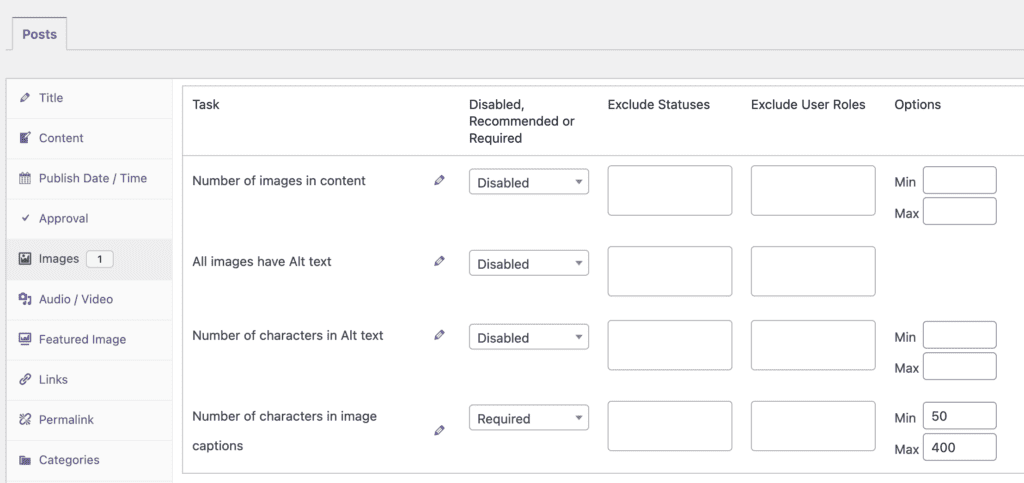1024x483 pixels.
Task: Open the Approval sidebar tab
Action: (x=63, y=218)
